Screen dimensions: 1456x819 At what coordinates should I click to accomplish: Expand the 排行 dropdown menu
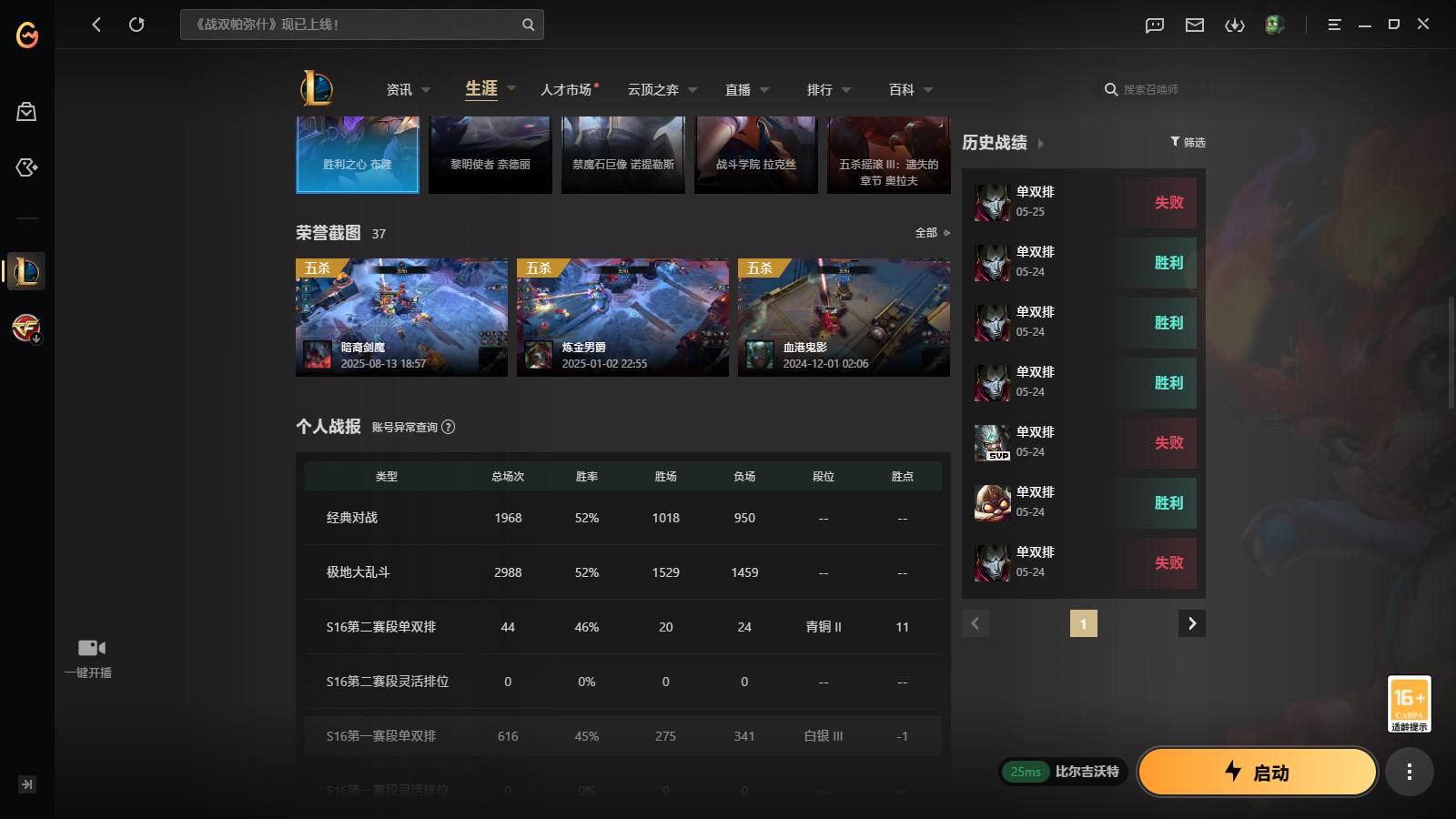pos(846,89)
